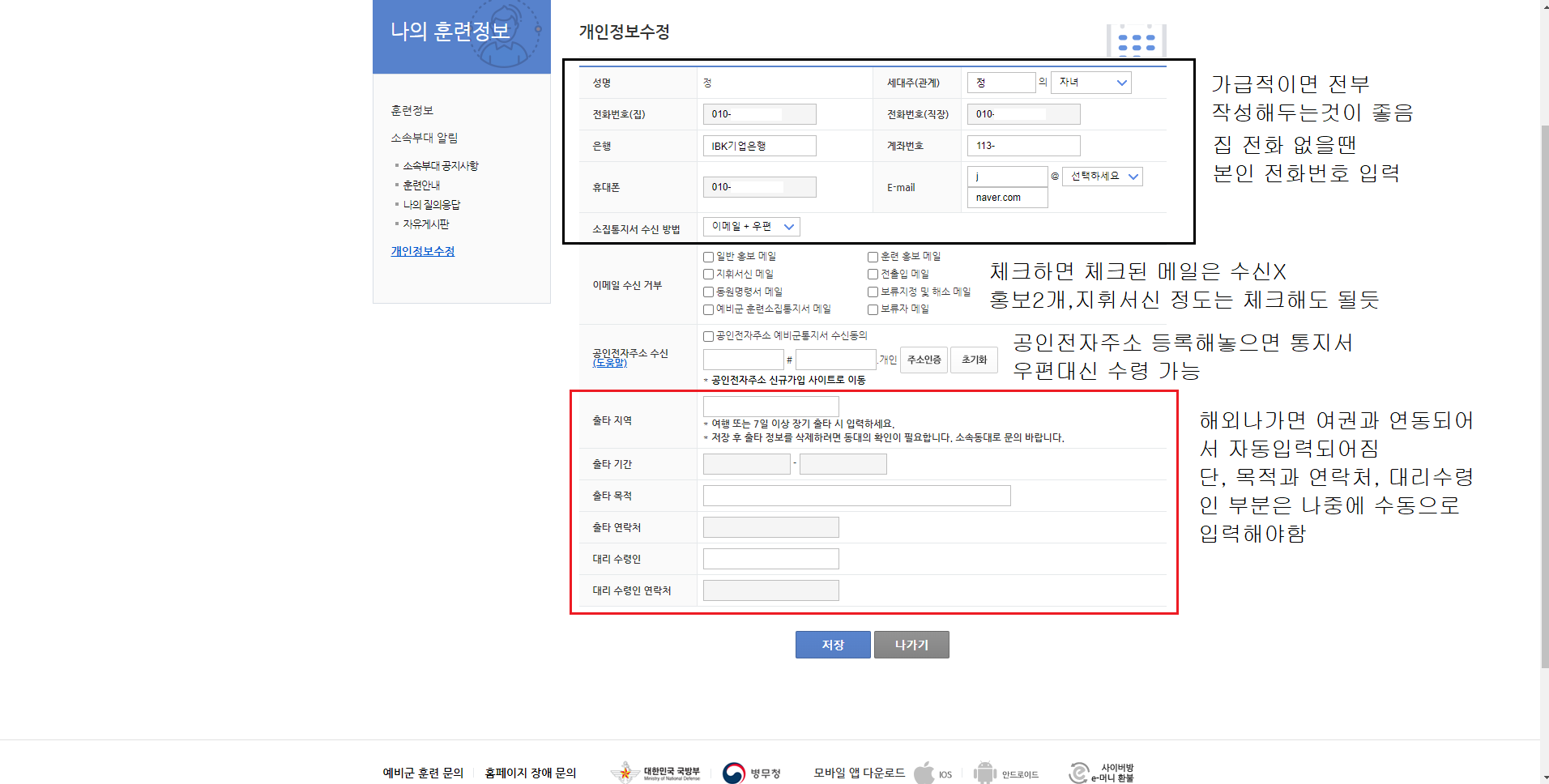Click the 저장 save button
This screenshot has width=1549, height=784.
(833, 645)
